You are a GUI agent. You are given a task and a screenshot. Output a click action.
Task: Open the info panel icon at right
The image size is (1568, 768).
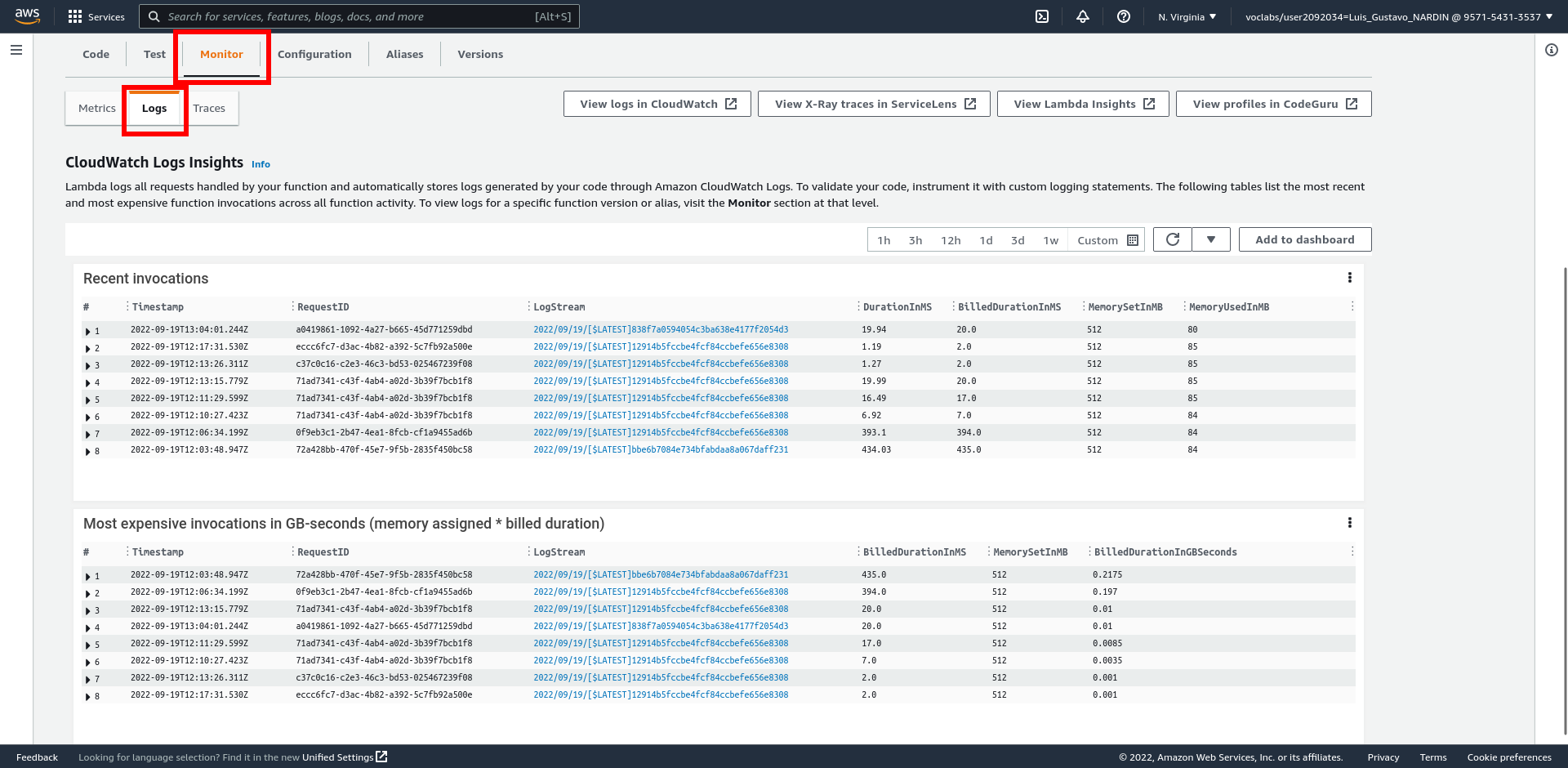click(x=1552, y=50)
